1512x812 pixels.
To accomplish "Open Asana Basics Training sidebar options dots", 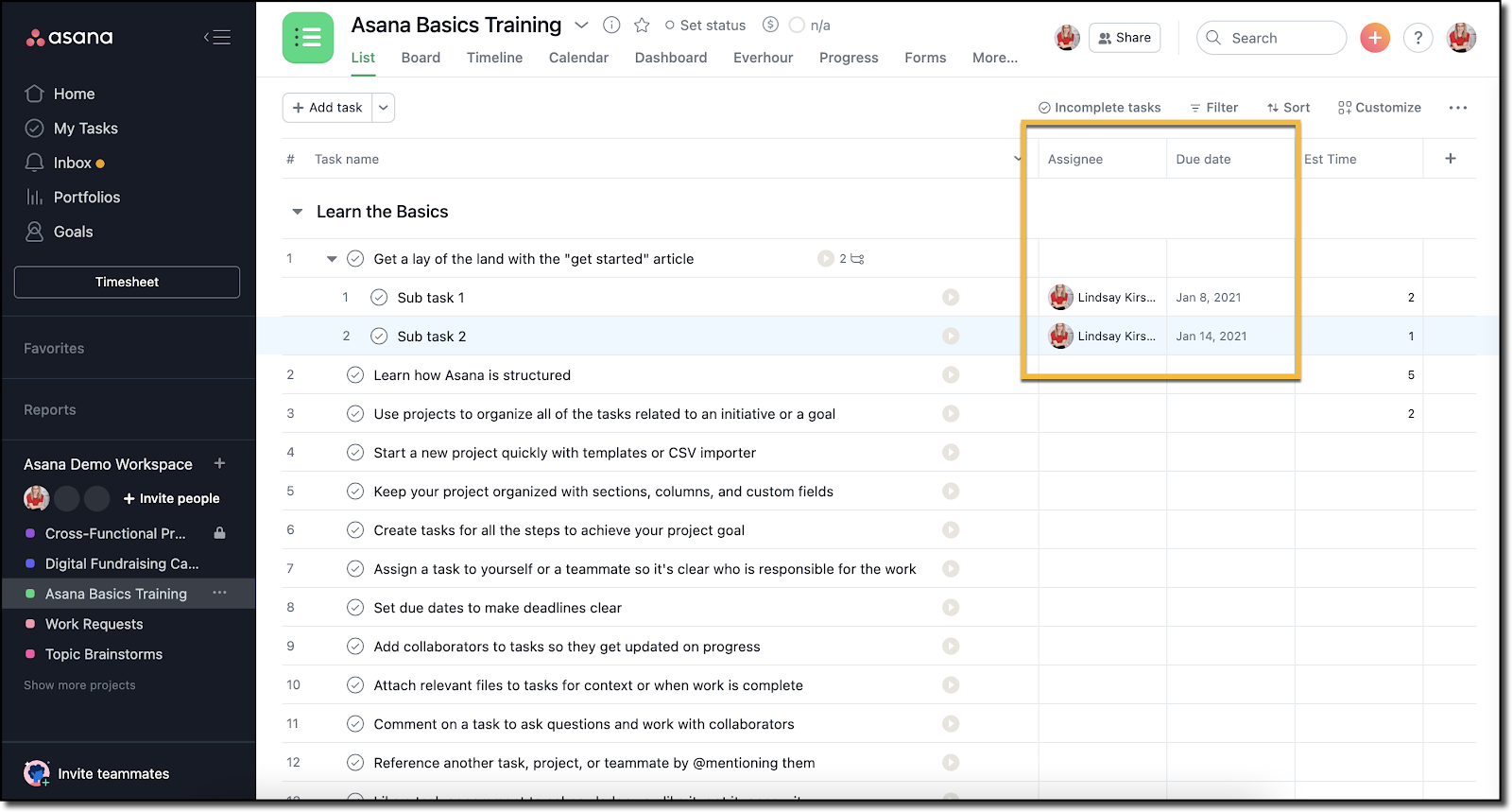I will 219,593.
